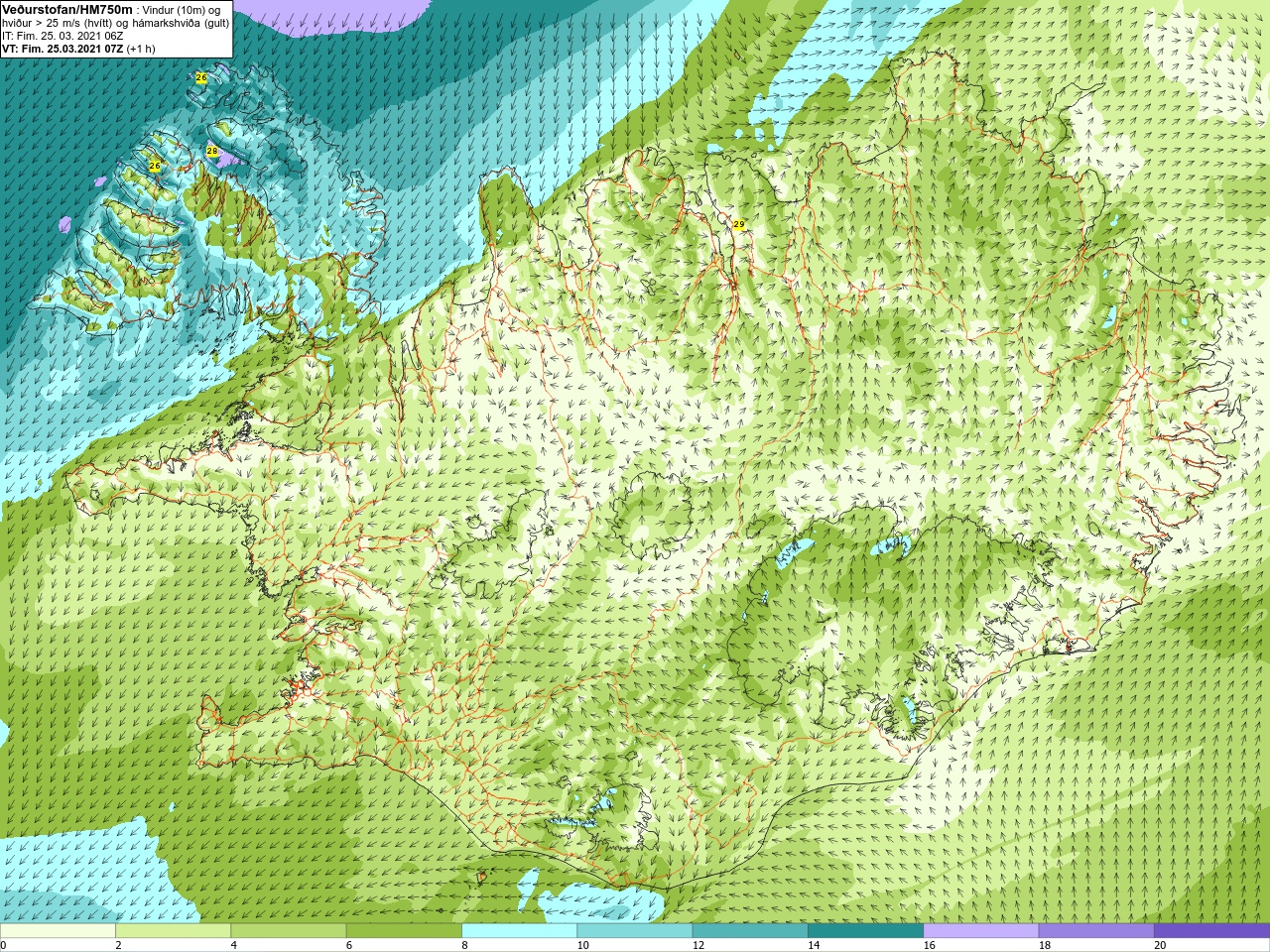Select the lavender 16–18 legend swatch
This screenshot has width=1270, height=952.
980,931
